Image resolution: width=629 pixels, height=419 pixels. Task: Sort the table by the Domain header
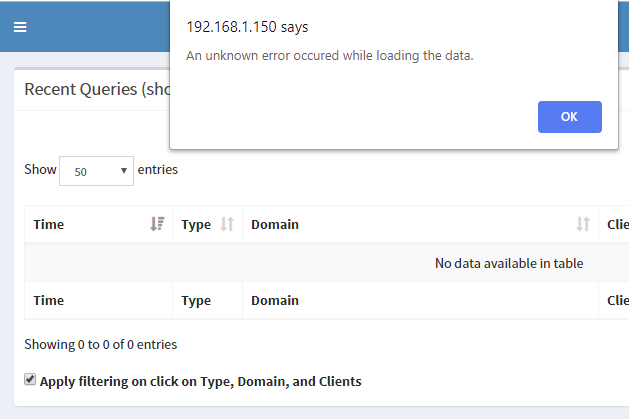tap(275, 225)
